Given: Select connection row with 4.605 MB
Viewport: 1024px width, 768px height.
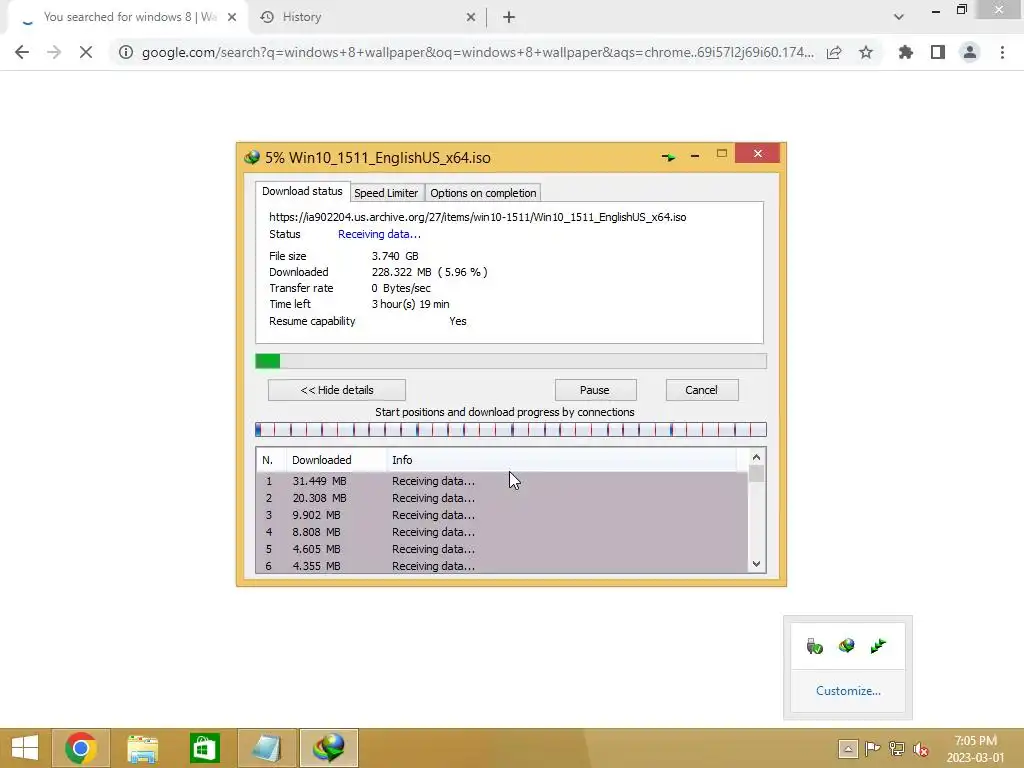Looking at the screenshot, I should 502,549.
